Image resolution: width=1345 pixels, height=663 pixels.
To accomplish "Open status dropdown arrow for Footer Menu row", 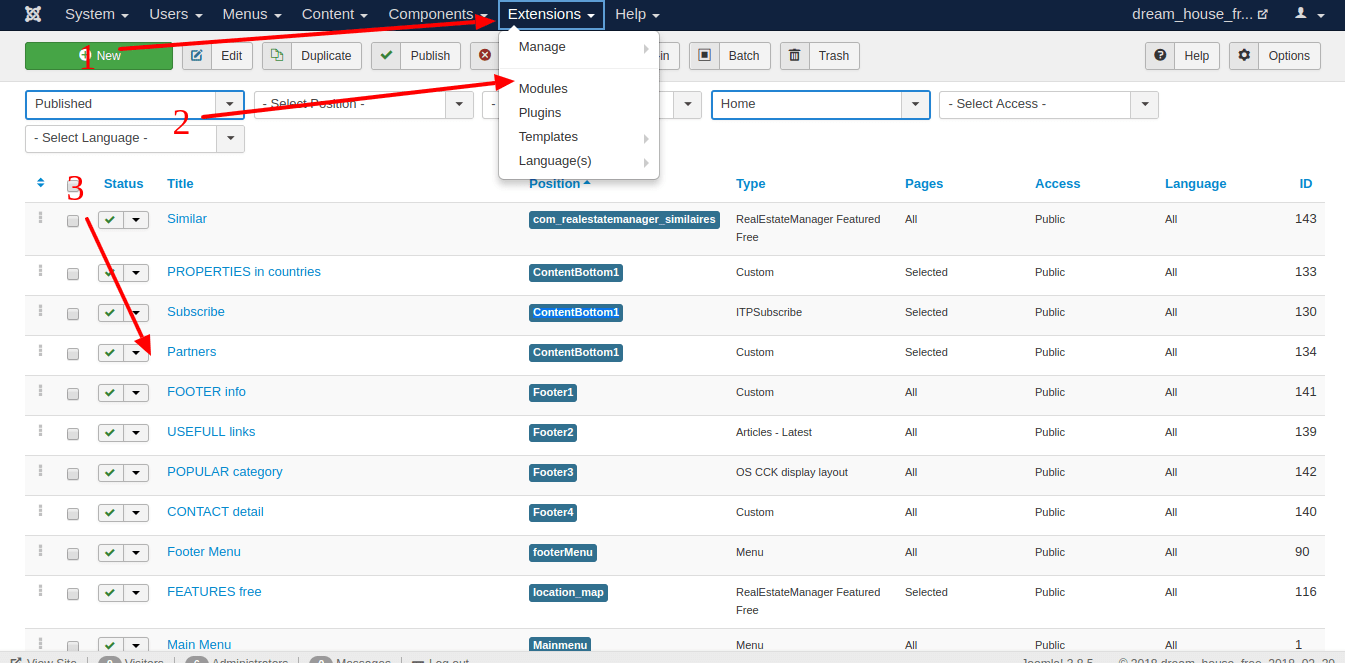I will click(137, 553).
